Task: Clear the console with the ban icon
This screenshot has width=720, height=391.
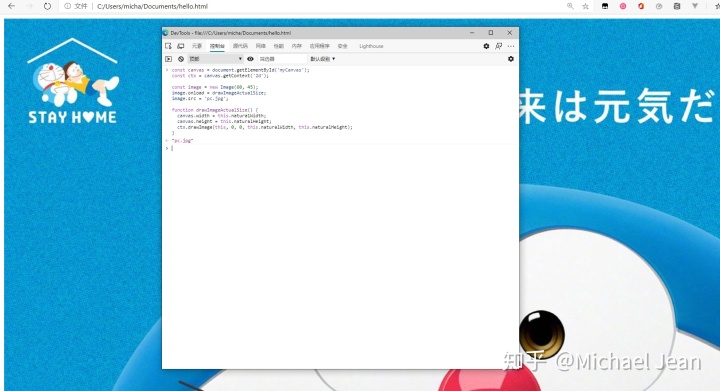Action: pyautogui.click(x=181, y=59)
